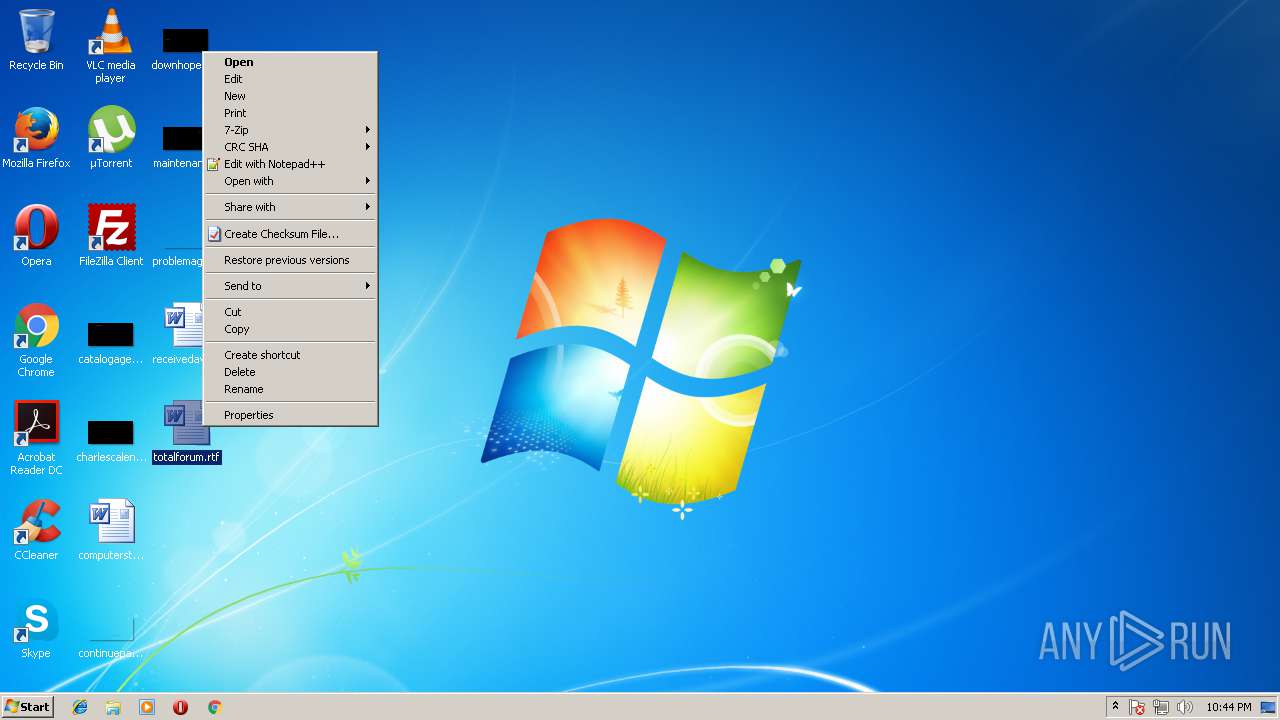Select the Skype desktop shortcut

click(36, 627)
